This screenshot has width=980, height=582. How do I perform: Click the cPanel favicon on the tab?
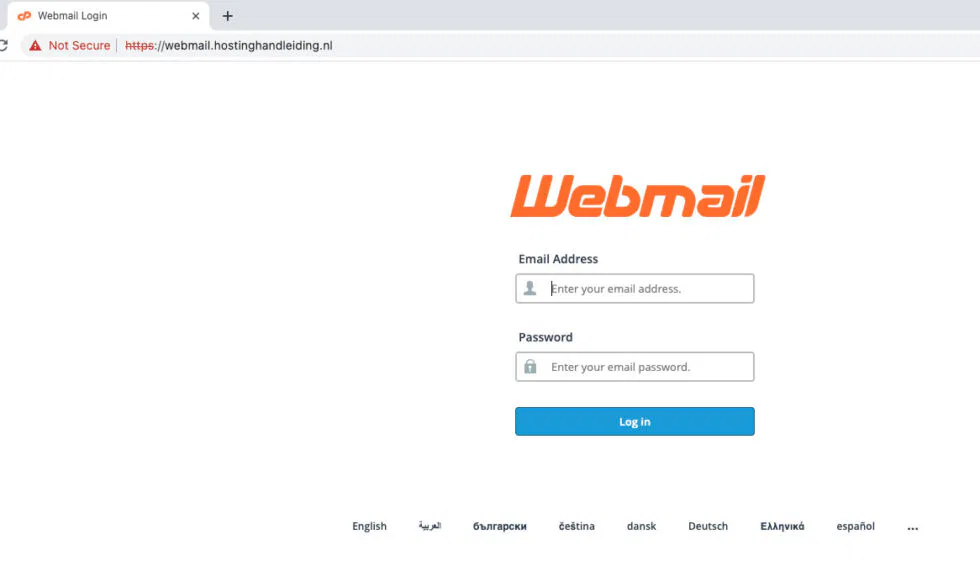(x=24, y=16)
